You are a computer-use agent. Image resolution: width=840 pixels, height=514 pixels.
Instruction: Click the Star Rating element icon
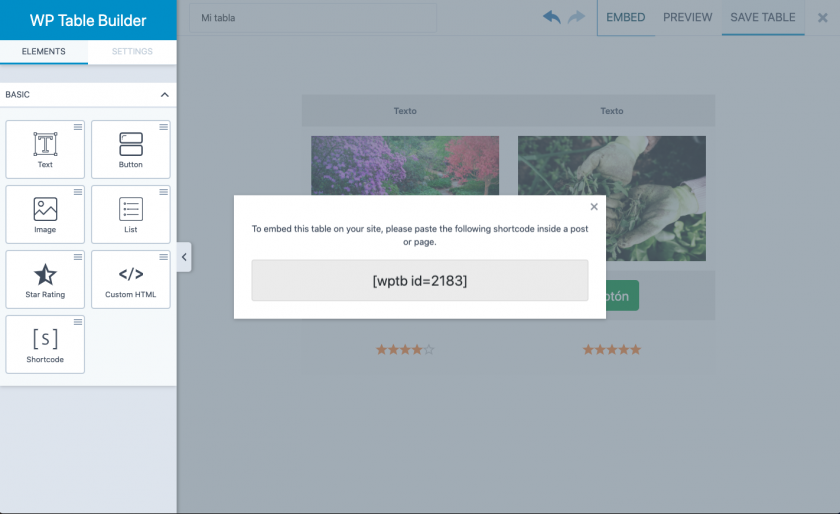point(45,275)
